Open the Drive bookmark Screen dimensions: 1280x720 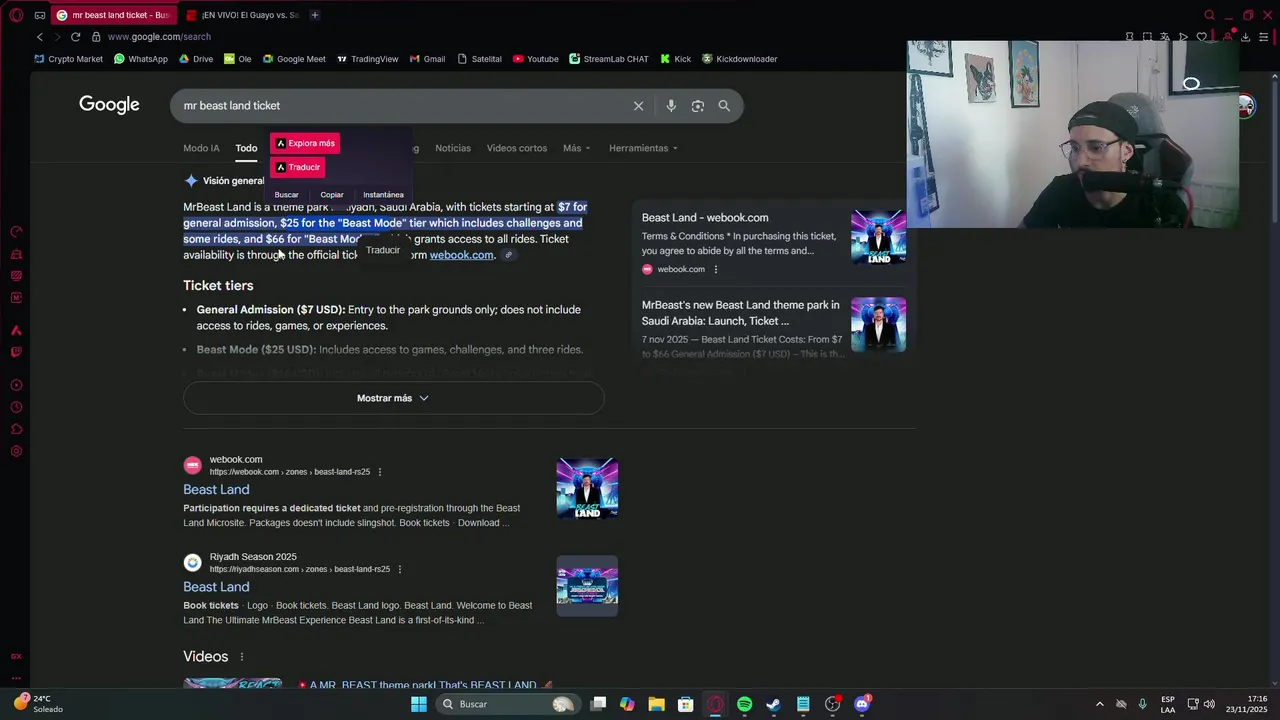[196, 59]
